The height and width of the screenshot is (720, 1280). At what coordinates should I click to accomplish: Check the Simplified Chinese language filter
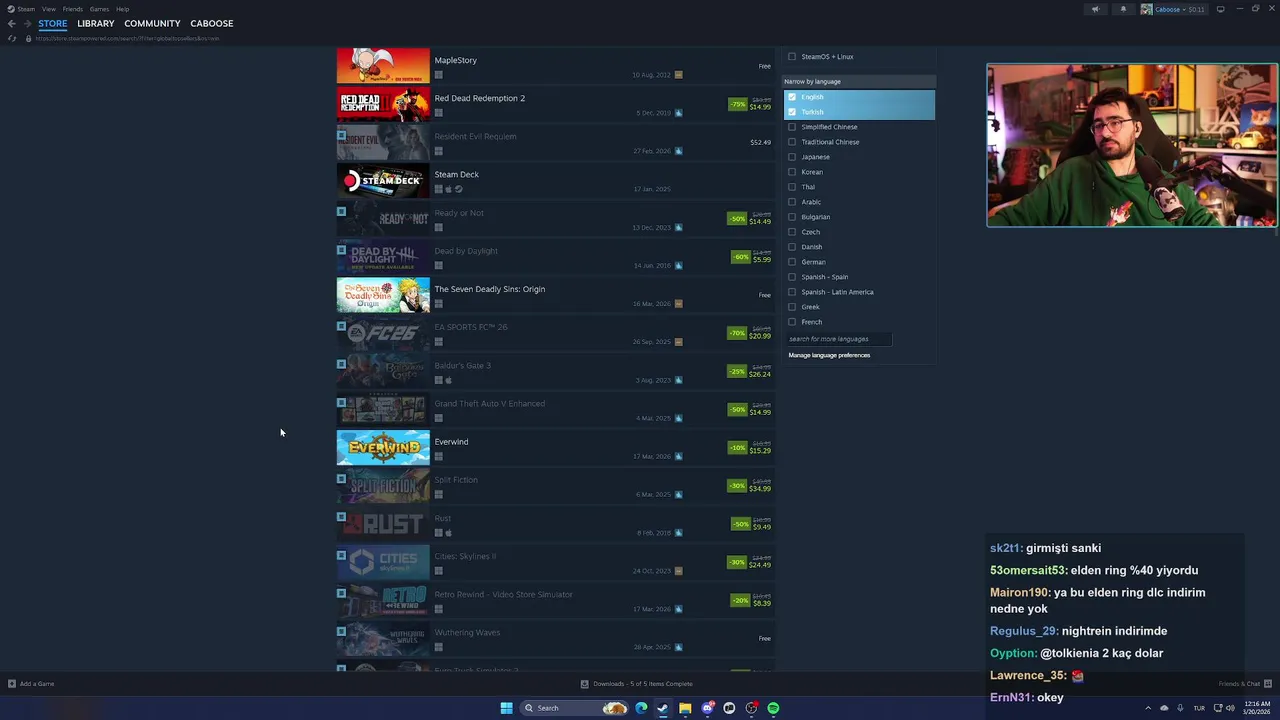(x=792, y=127)
